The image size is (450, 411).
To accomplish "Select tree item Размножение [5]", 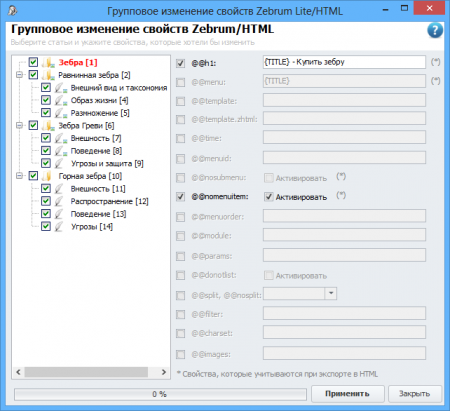I will pos(100,113).
